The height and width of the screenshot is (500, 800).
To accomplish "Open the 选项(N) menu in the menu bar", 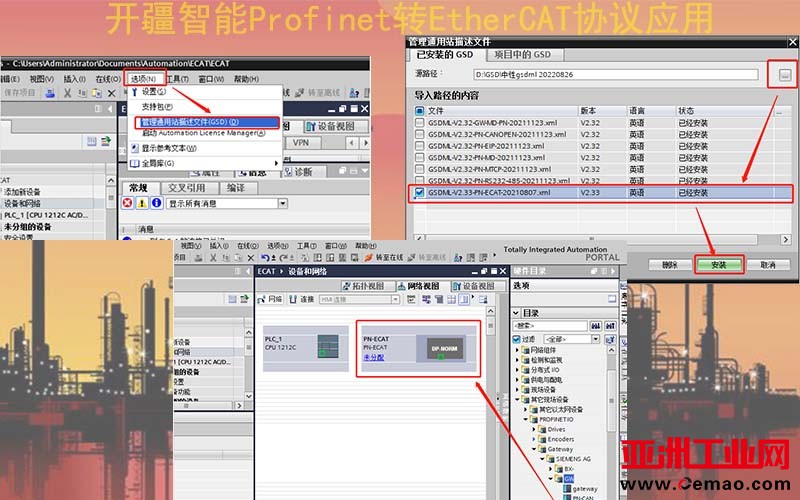I will click(143, 79).
